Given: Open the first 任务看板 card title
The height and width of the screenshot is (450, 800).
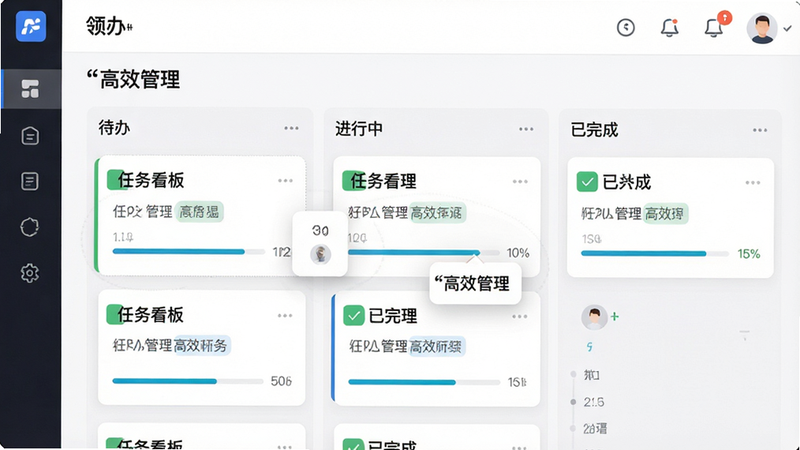Looking at the screenshot, I should click(151, 180).
